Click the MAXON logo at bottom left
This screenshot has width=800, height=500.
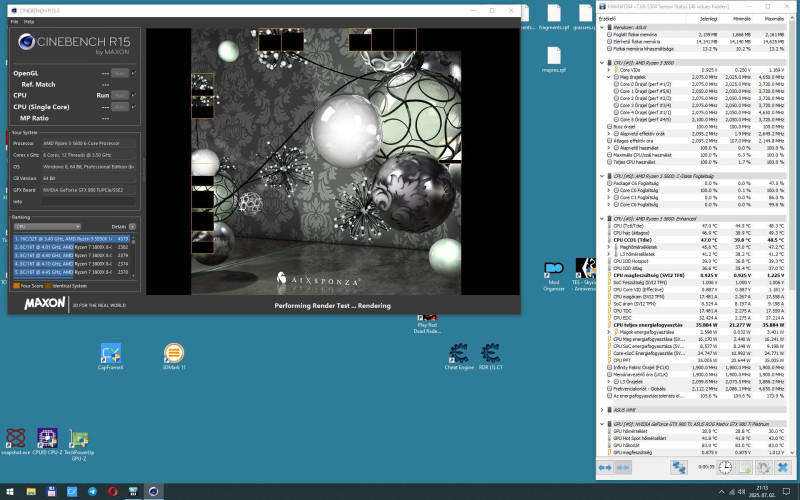pyautogui.click(x=45, y=304)
